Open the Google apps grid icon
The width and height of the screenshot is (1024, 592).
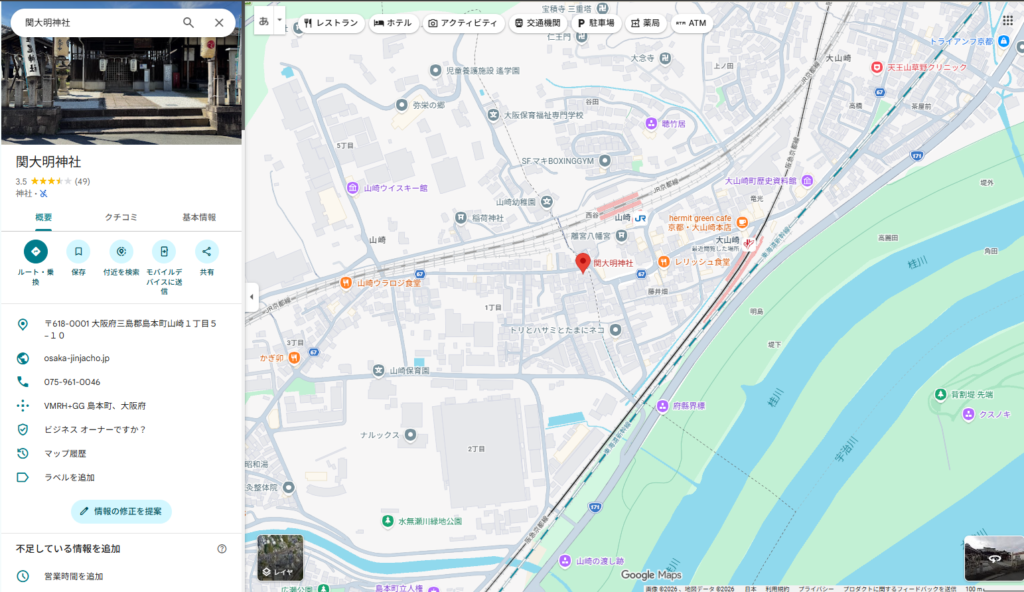1008,20
